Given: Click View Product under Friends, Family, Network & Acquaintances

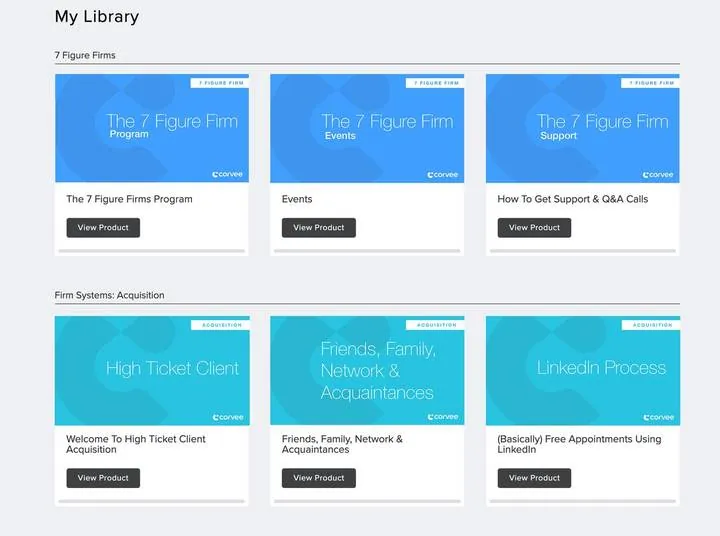Looking at the screenshot, I should [319, 478].
